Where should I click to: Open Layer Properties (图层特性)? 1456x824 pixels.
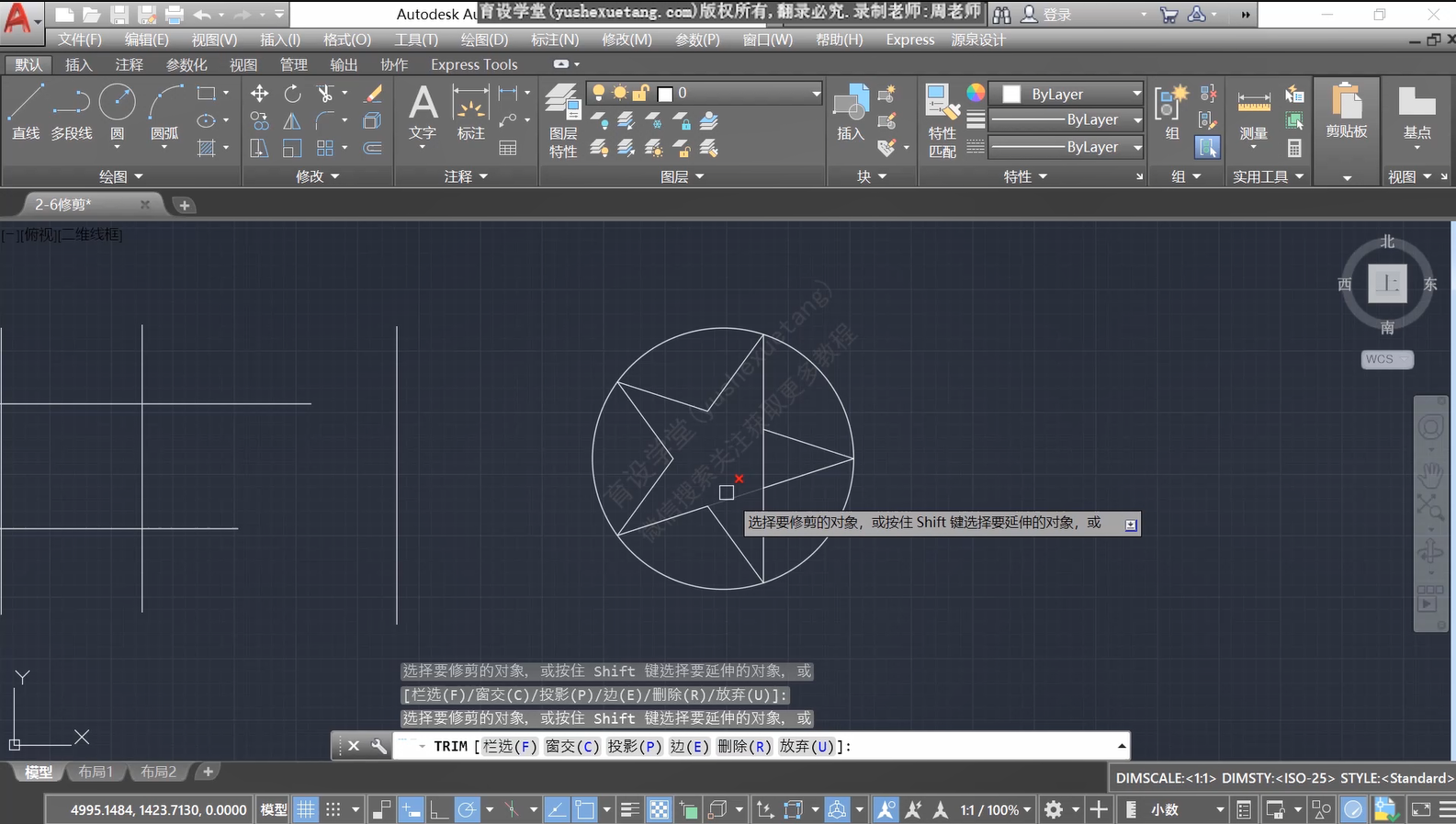pos(563,120)
